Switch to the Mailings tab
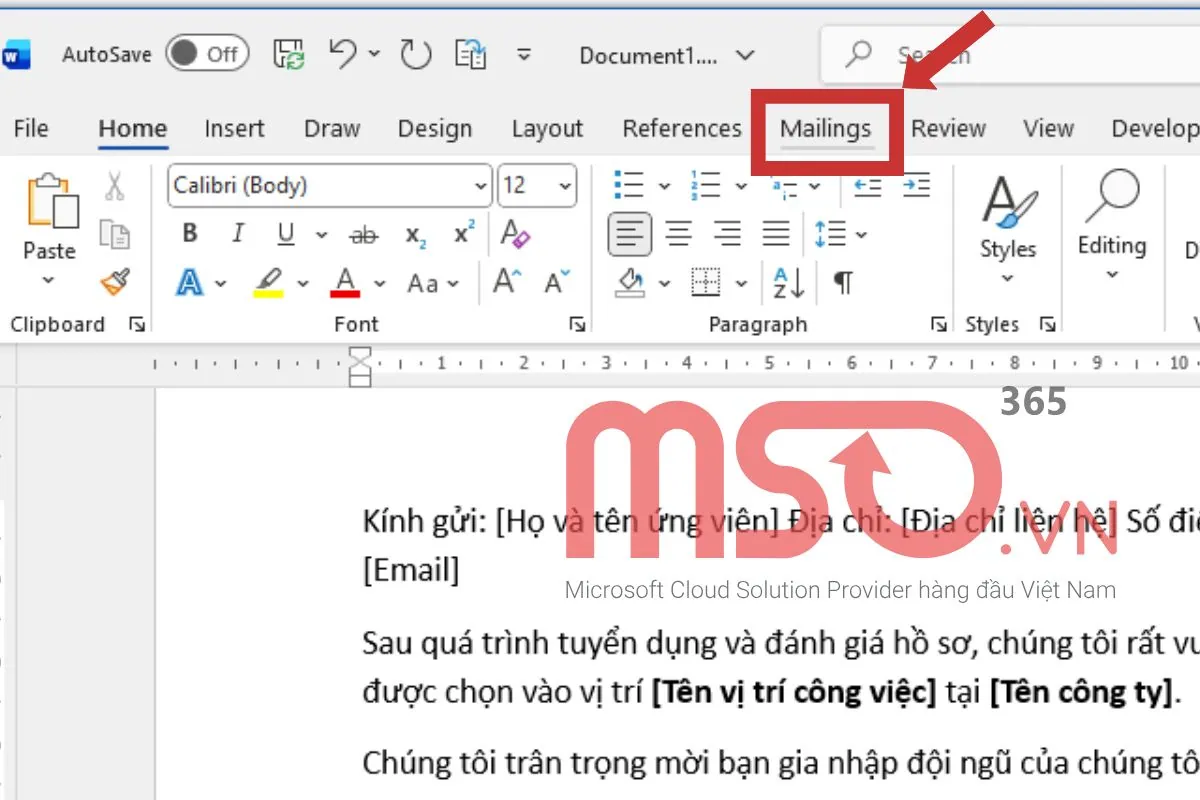The height and width of the screenshot is (800, 1200). [x=826, y=129]
